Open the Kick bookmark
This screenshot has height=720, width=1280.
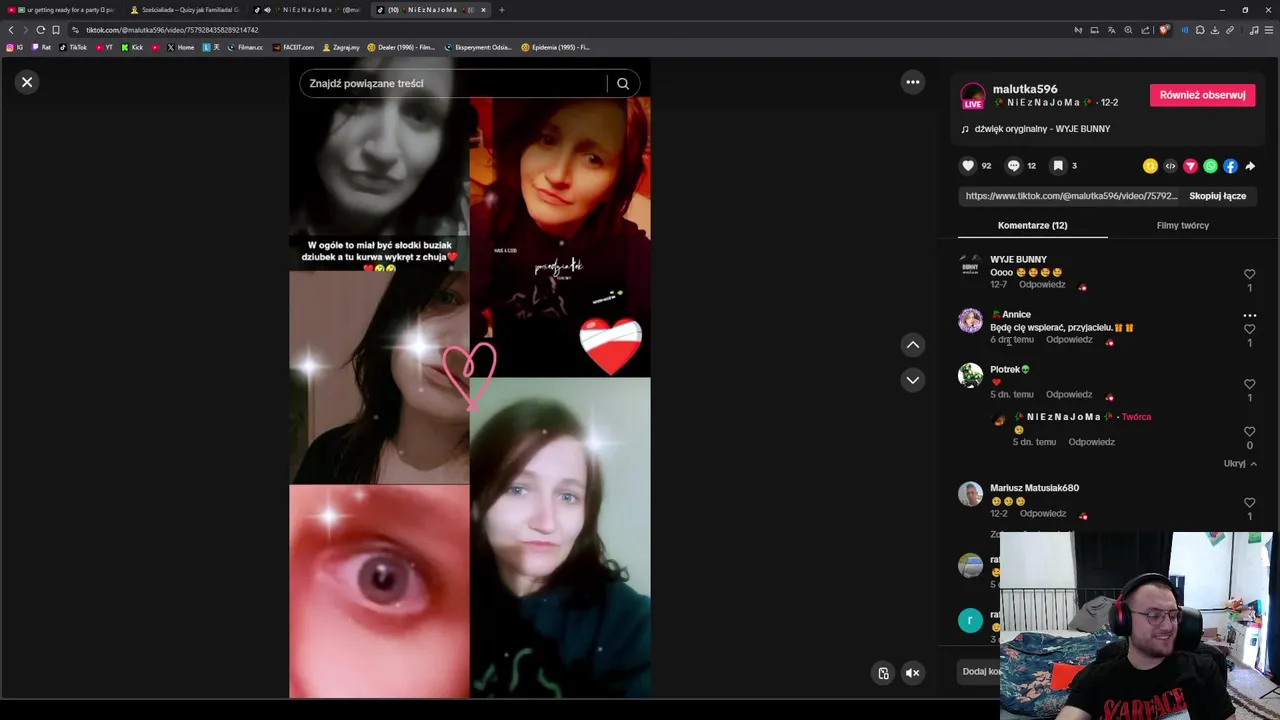[132, 47]
